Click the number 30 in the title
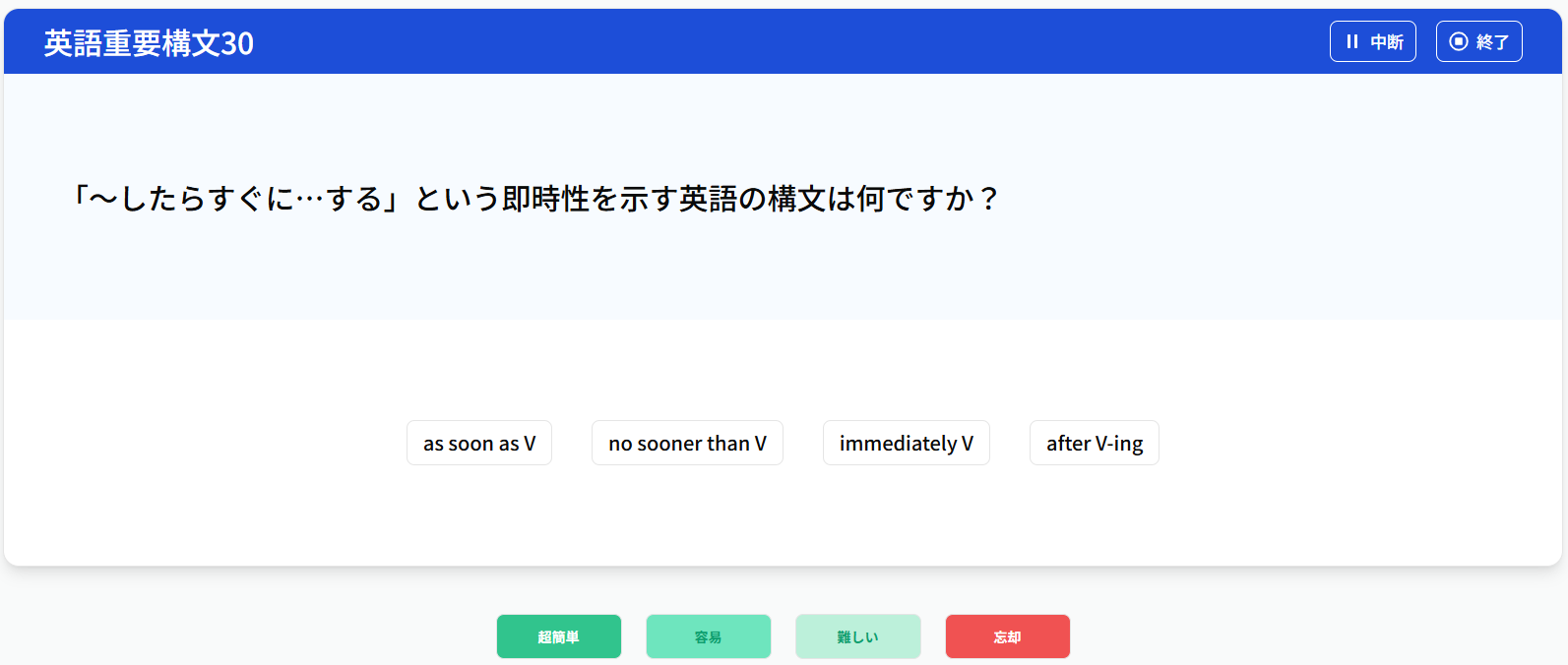This screenshot has height=665, width=1568. coord(237,43)
